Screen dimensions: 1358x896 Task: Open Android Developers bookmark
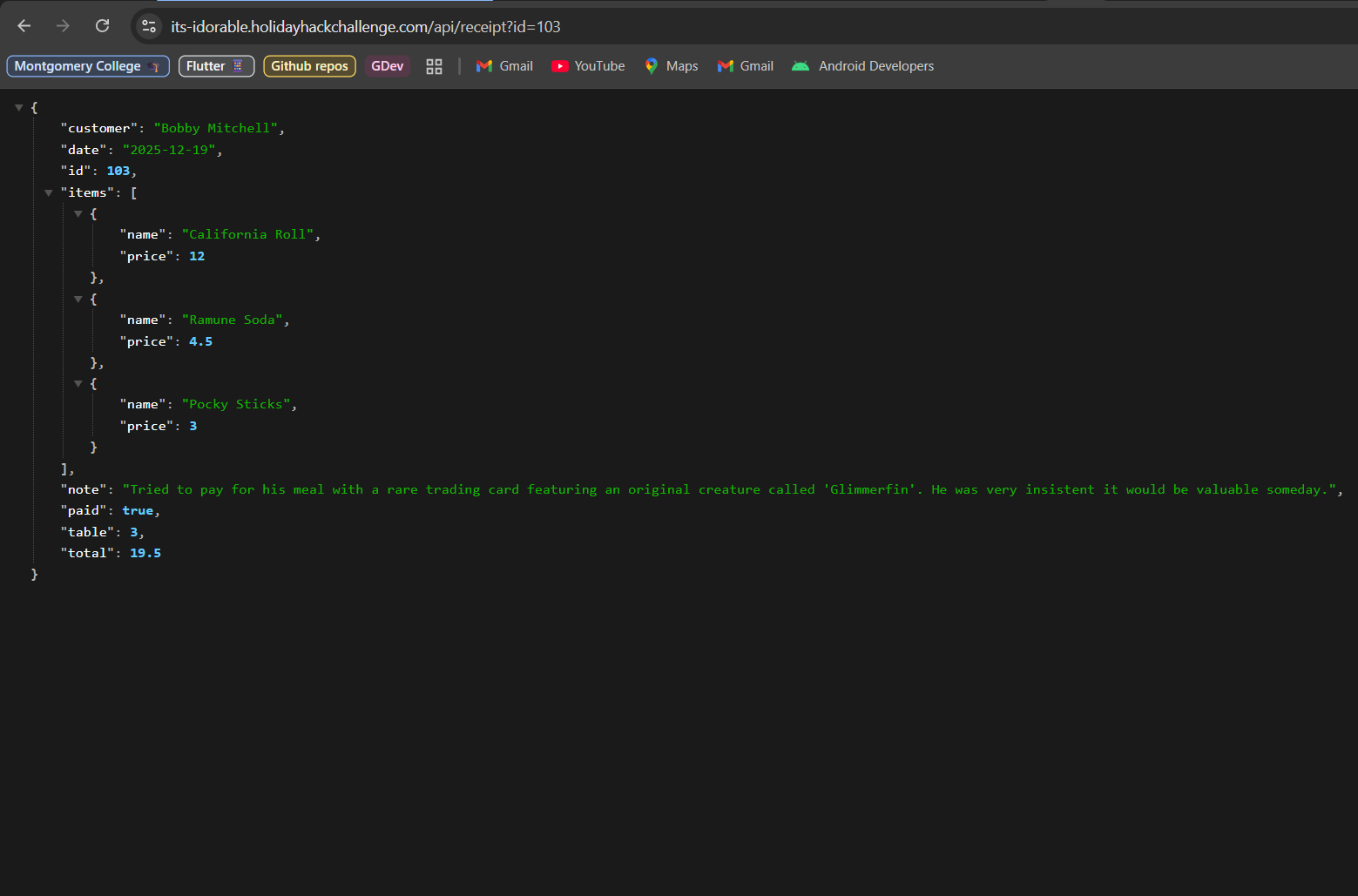coord(862,66)
